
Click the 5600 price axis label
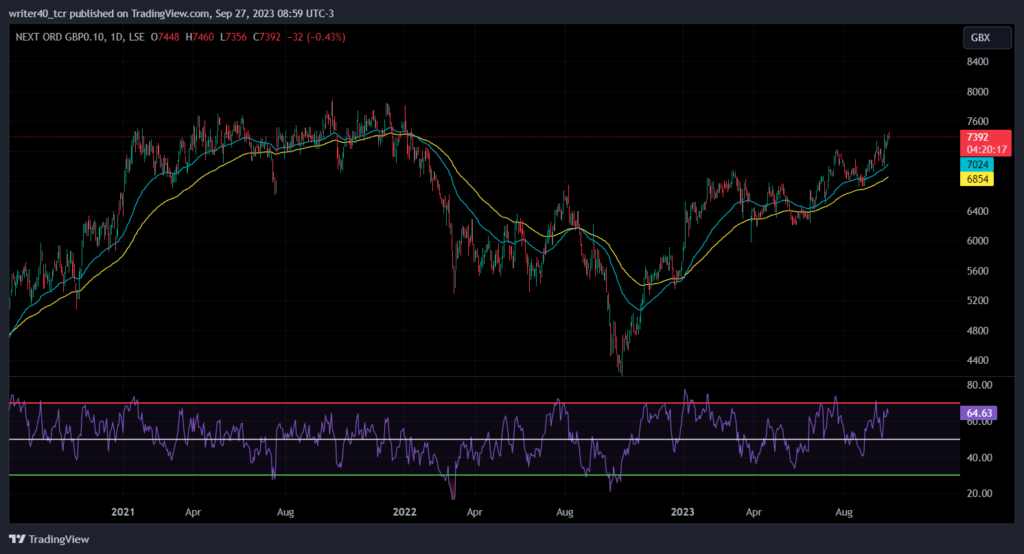point(978,271)
